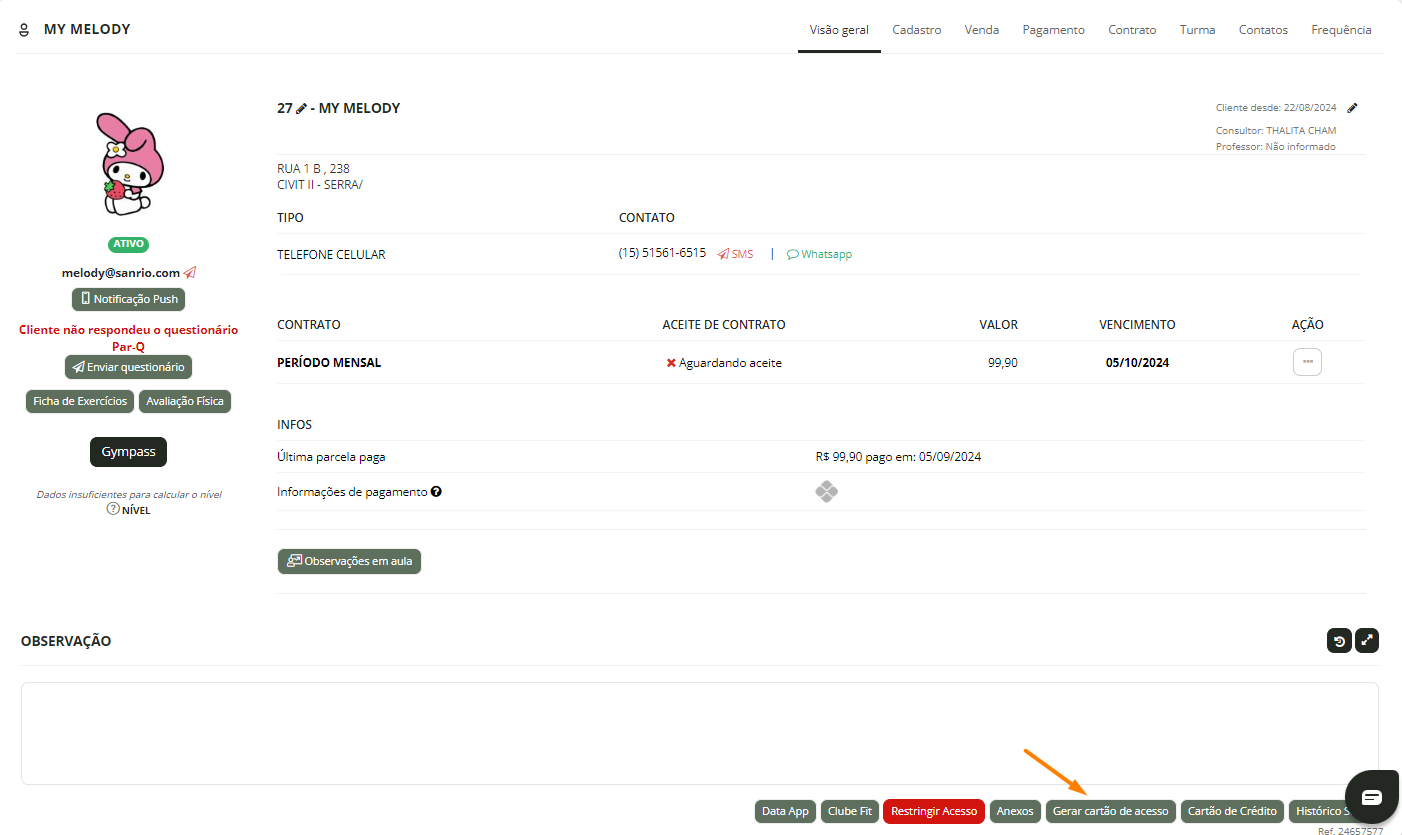Image resolution: width=1402 pixels, height=835 pixels.
Task: Go to the Pagamento tab
Action: 1053,30
